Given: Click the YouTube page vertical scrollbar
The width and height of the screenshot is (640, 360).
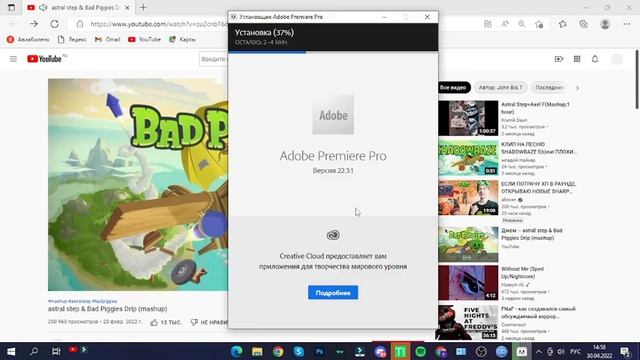Looking at the screenshot, I should click(x=636, y=80).
